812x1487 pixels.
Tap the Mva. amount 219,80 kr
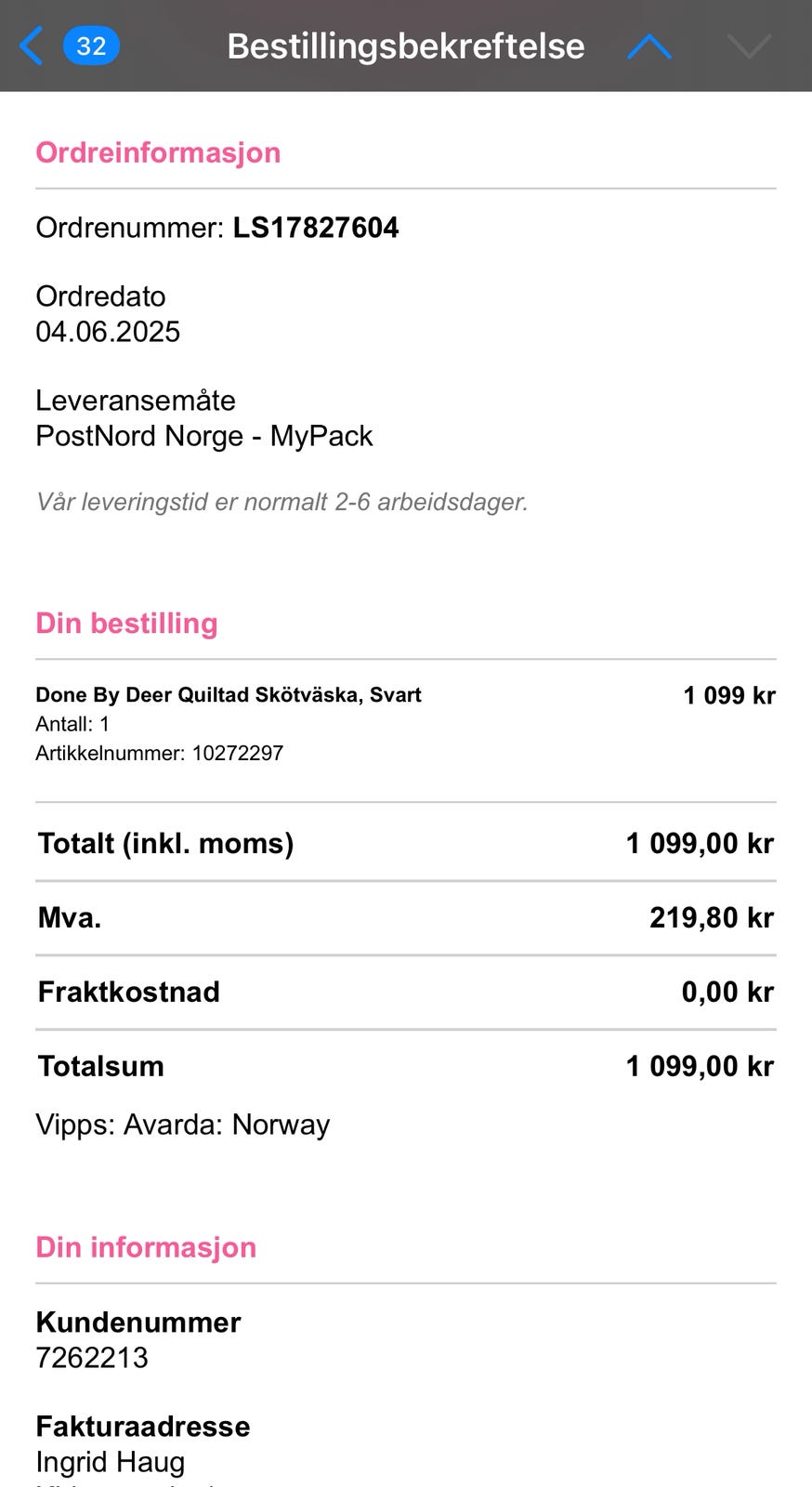tap(712, 918)
